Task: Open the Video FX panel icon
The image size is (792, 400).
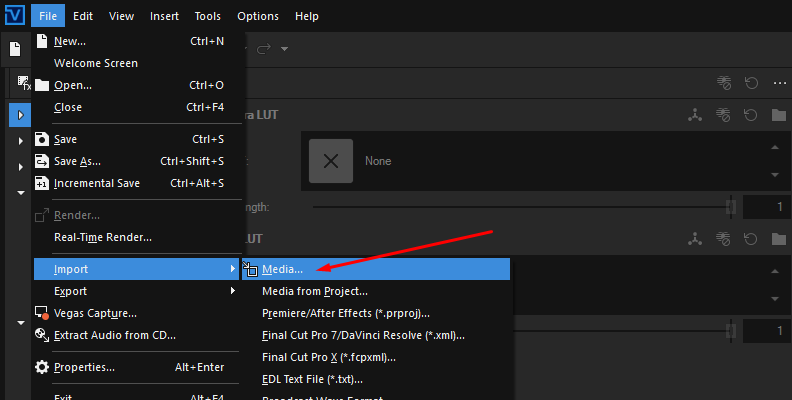Action: tap(24, 83)
